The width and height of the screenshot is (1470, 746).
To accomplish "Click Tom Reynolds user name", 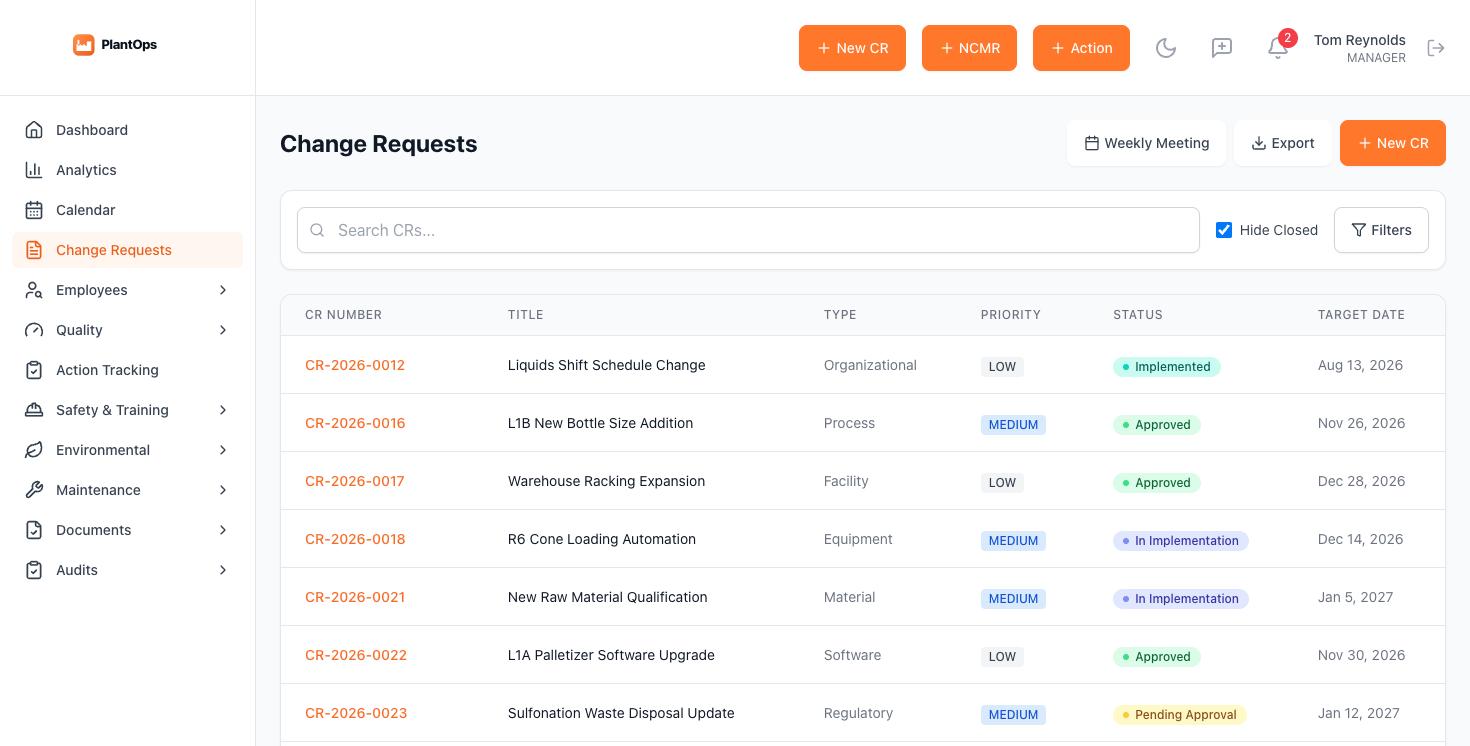I will coord(1359,40).
